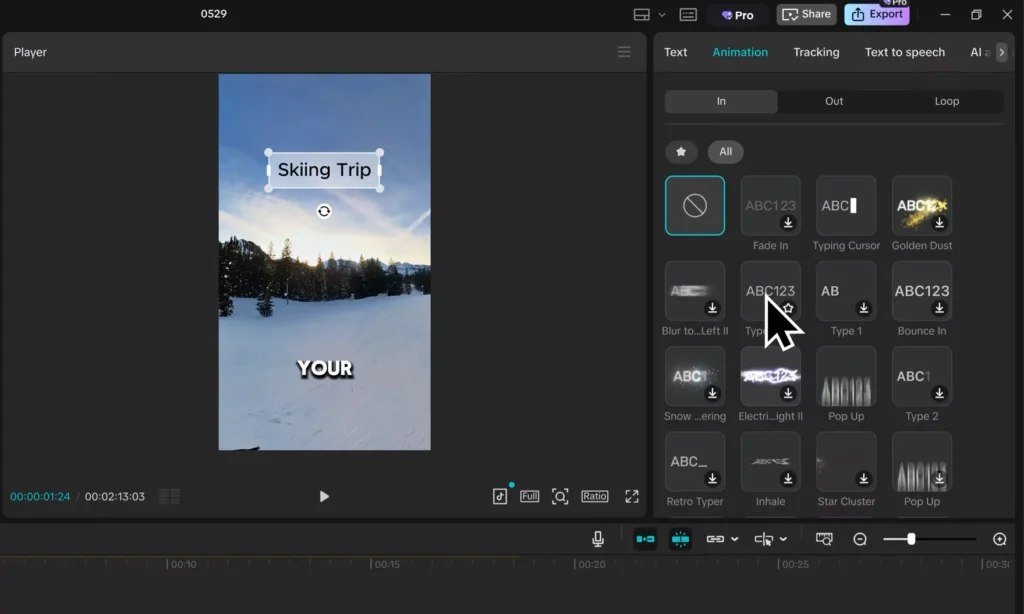The image size is (1024, 614).
Task: Open the Text tab
Action: tap(675, 52)
